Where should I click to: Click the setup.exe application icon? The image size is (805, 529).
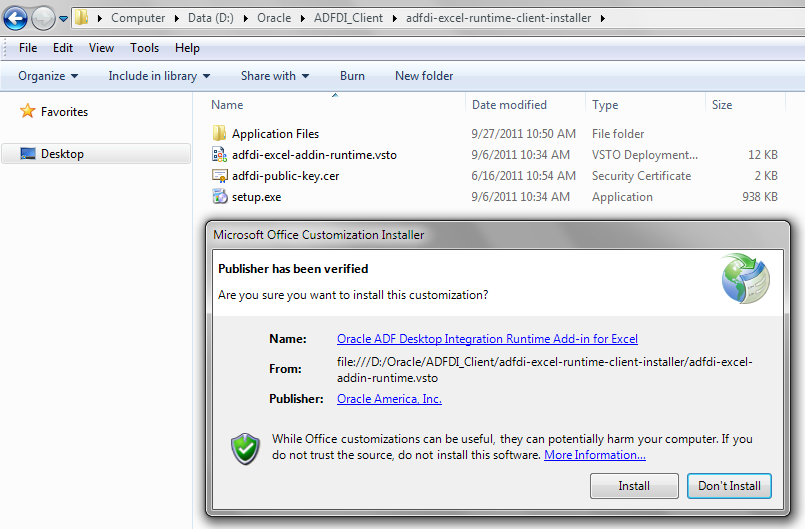coord(220,197)
